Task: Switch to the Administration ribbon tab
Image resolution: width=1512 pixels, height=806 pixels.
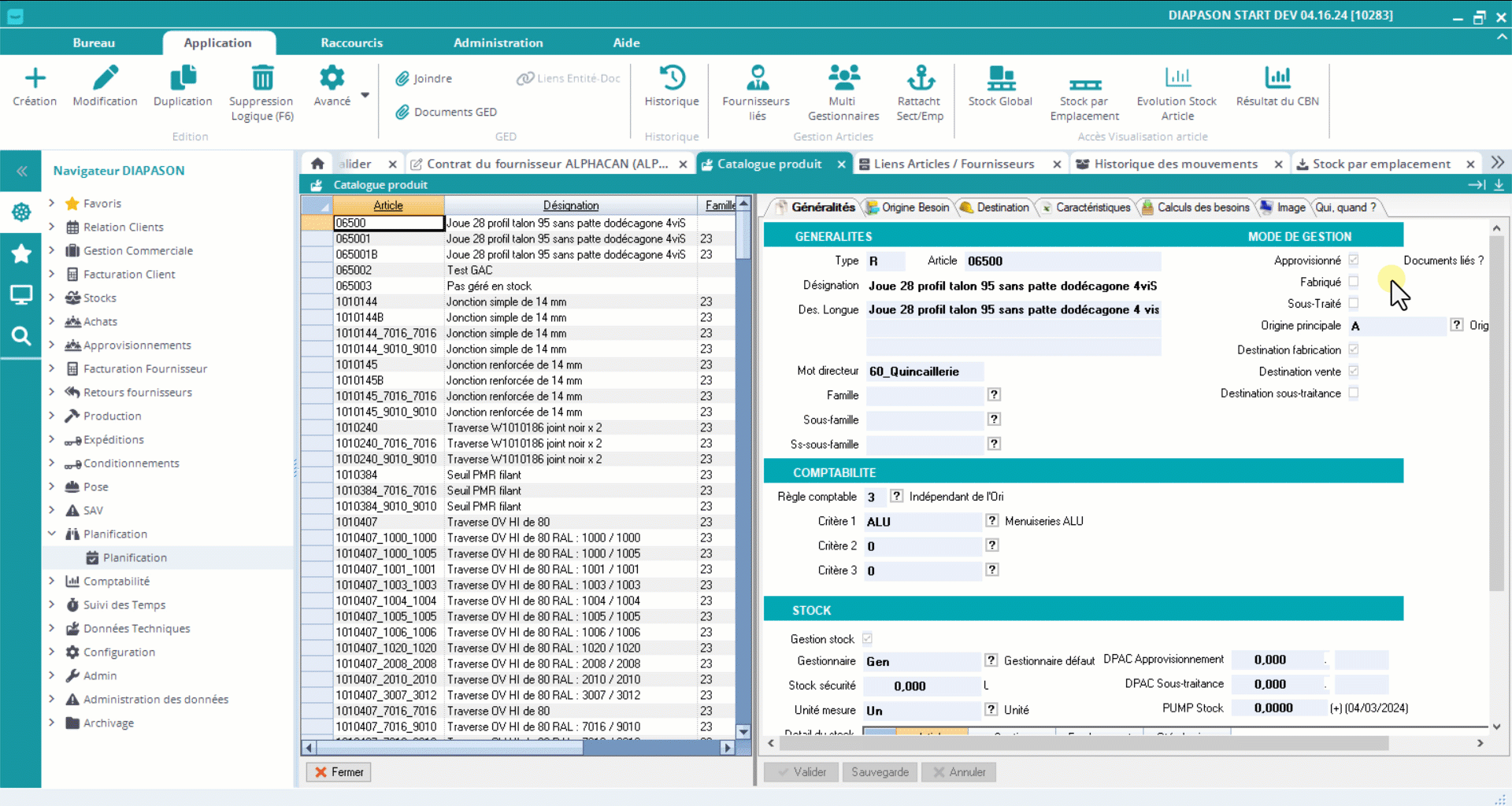Action: coord(498,43)
